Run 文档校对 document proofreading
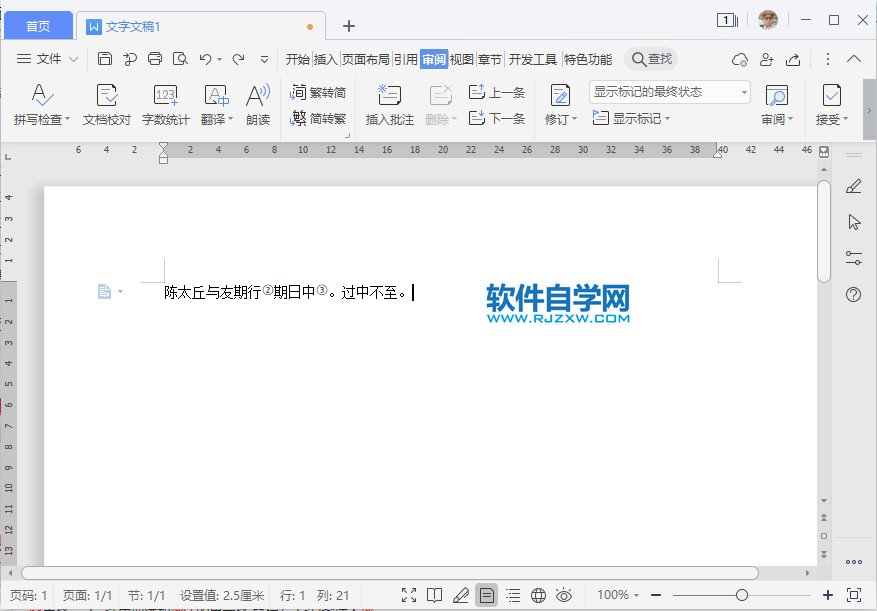This screenshot has height=611, width=877. coord(106,100)
